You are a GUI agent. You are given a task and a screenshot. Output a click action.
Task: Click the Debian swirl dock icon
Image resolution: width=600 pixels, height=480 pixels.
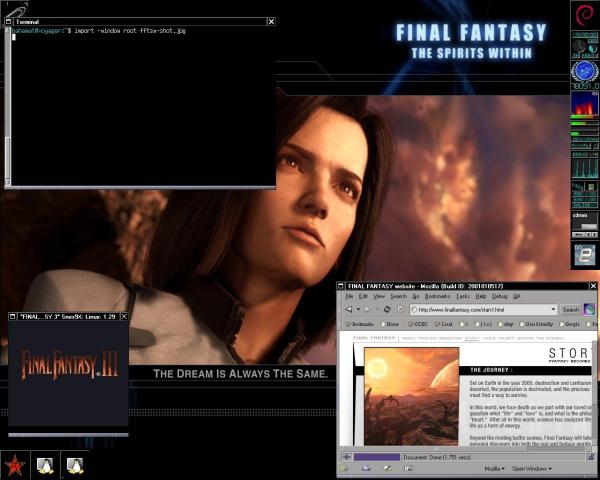[x=584, y=15]
